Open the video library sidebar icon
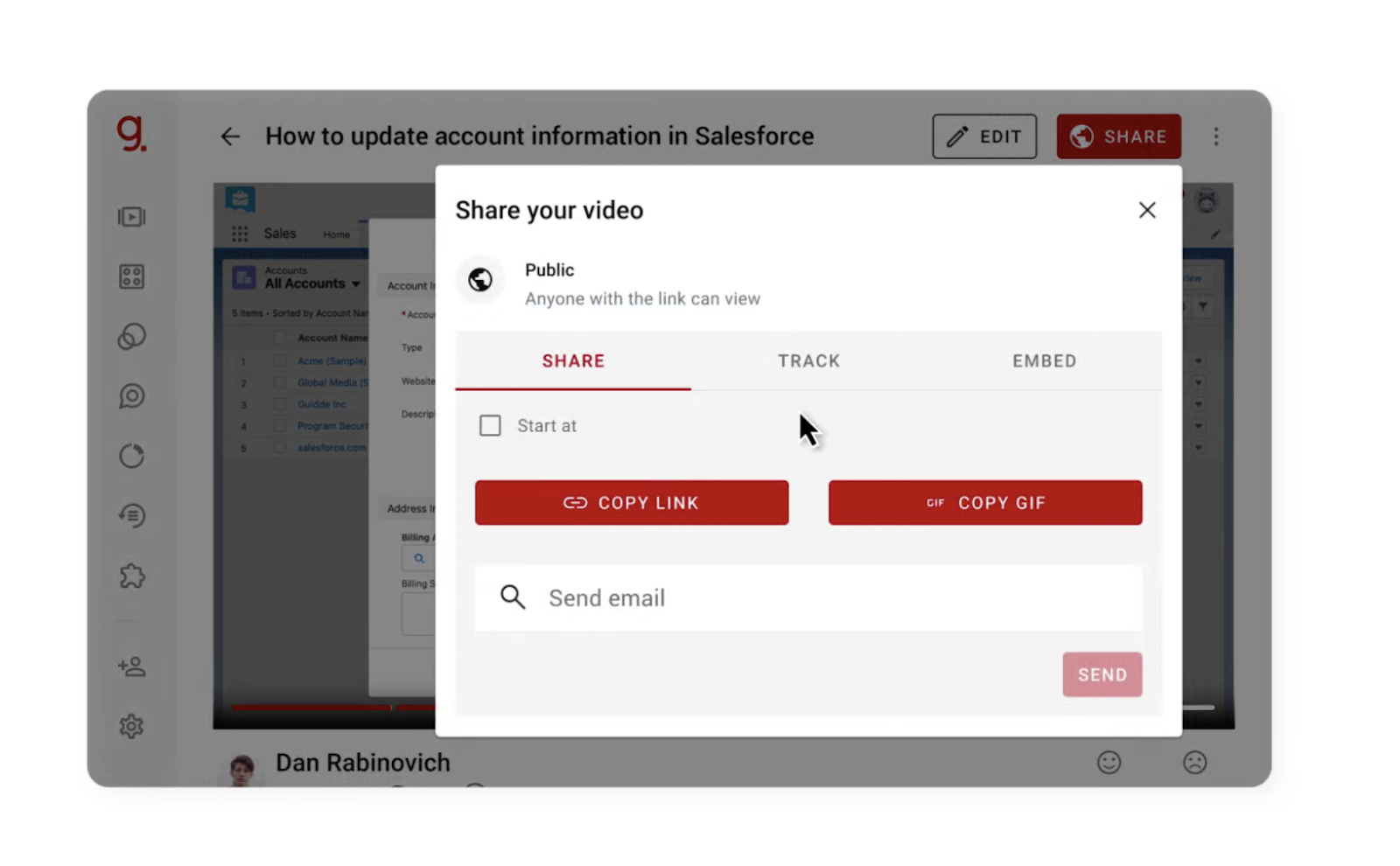This screenshot has height=866, width=1400. click(131, 217)
